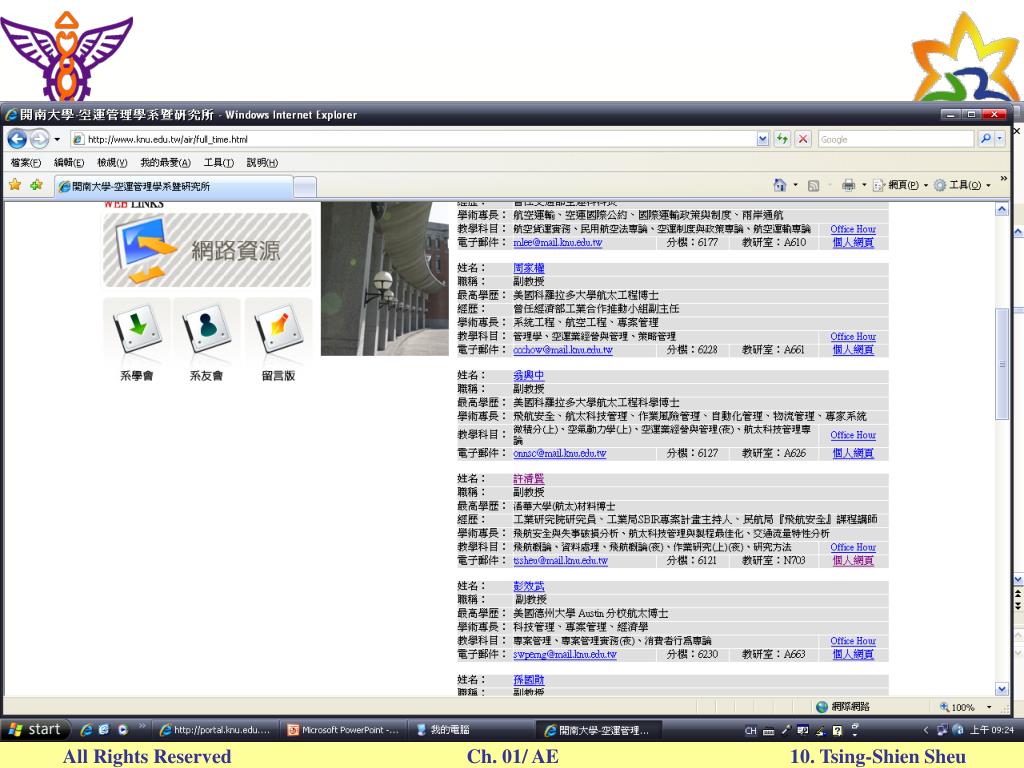
Task: Open 個人網頁 link beside room A626
Action: (x=853, y=453)
